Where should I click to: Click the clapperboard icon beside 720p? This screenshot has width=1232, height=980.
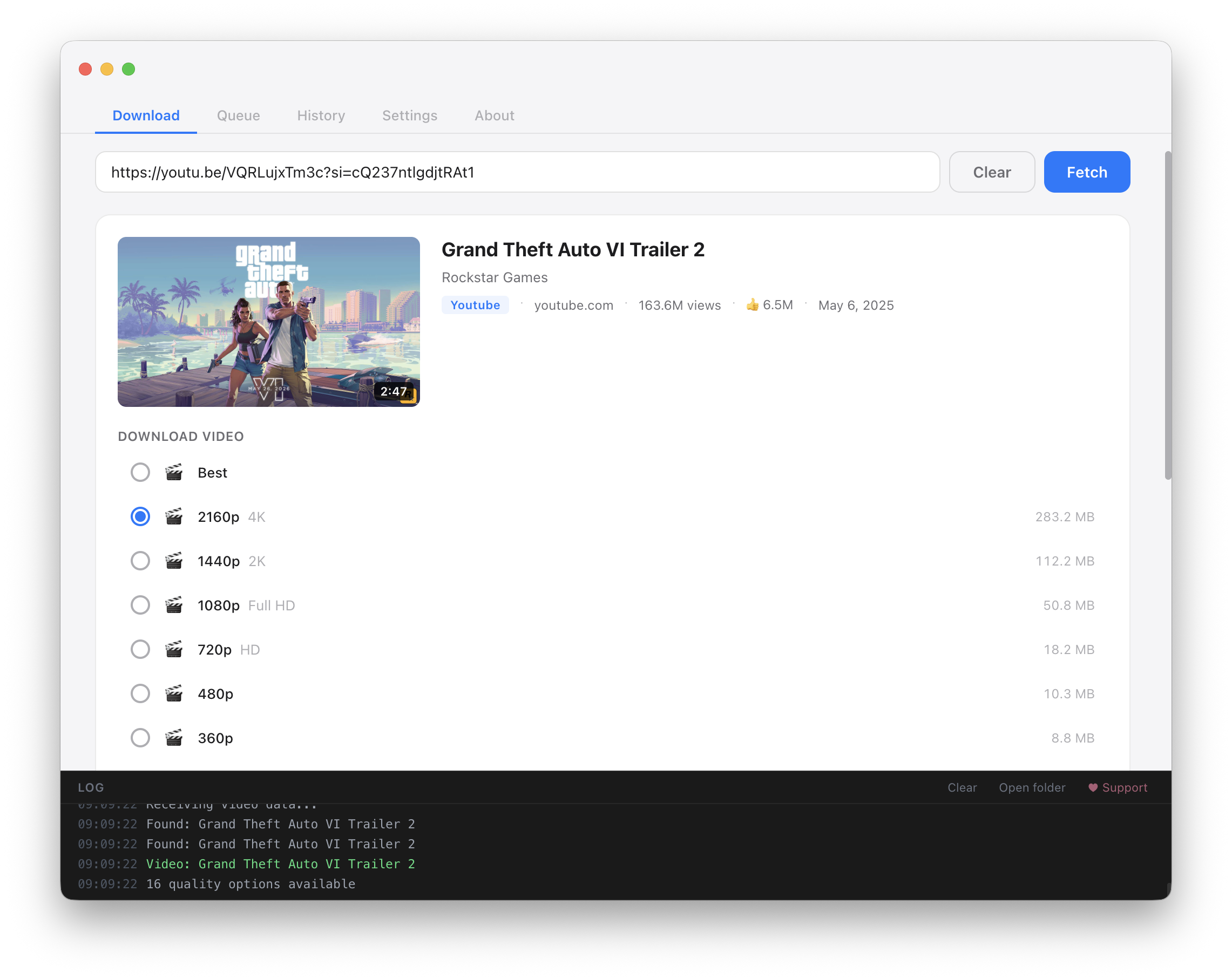click(174, 649)
